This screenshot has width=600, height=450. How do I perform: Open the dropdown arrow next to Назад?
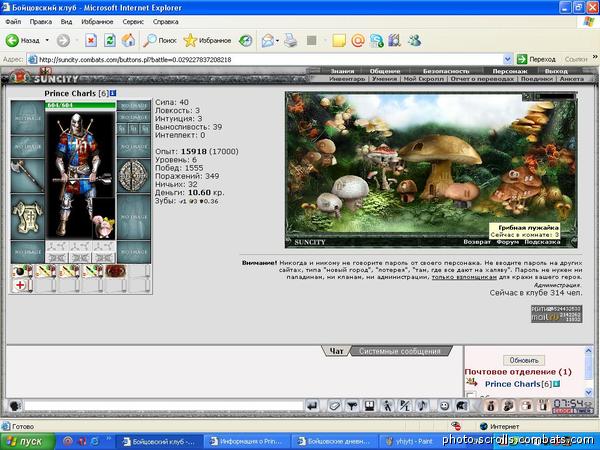[47, 40]
